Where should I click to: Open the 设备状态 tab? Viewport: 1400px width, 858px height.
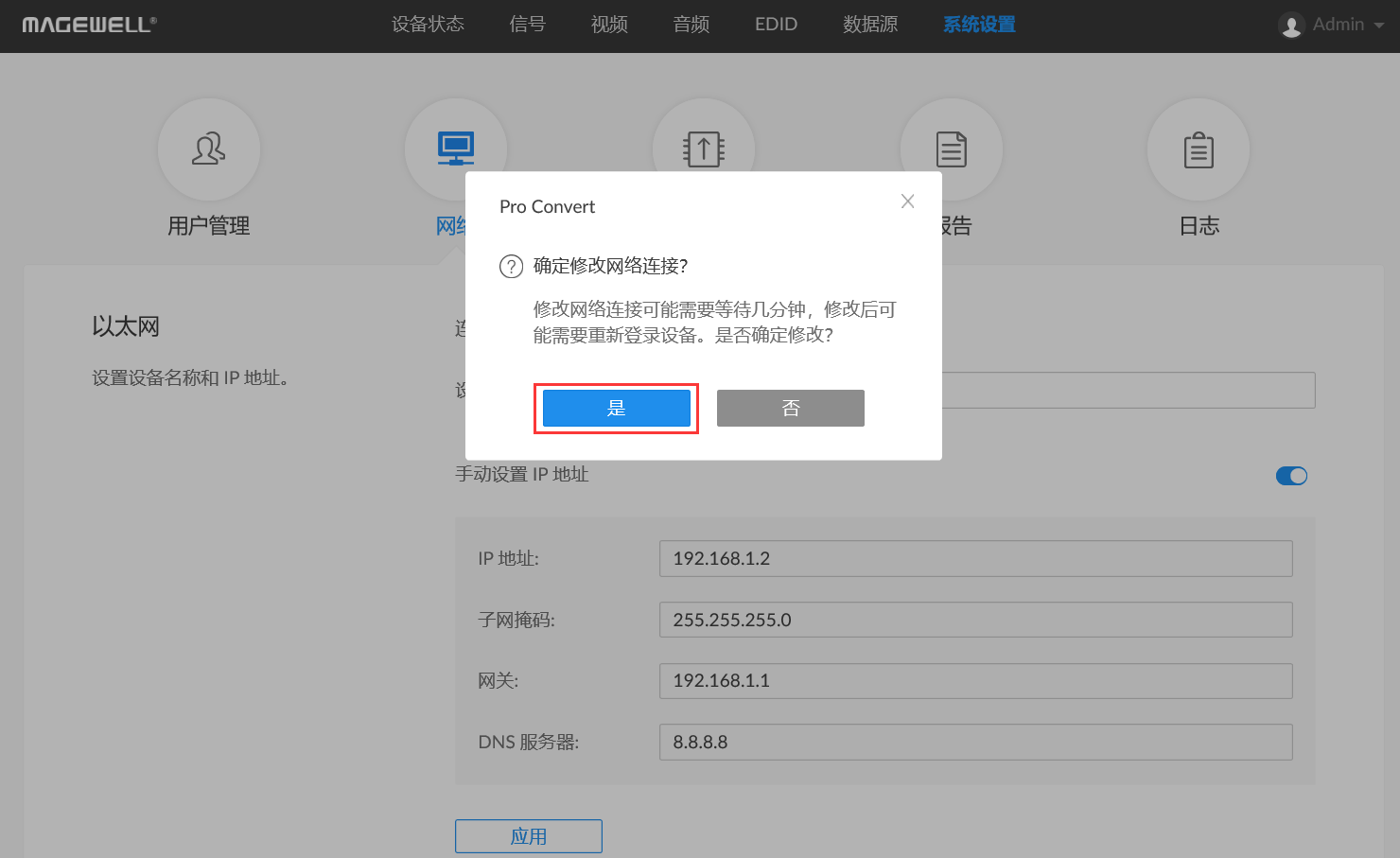pos(428,25)
